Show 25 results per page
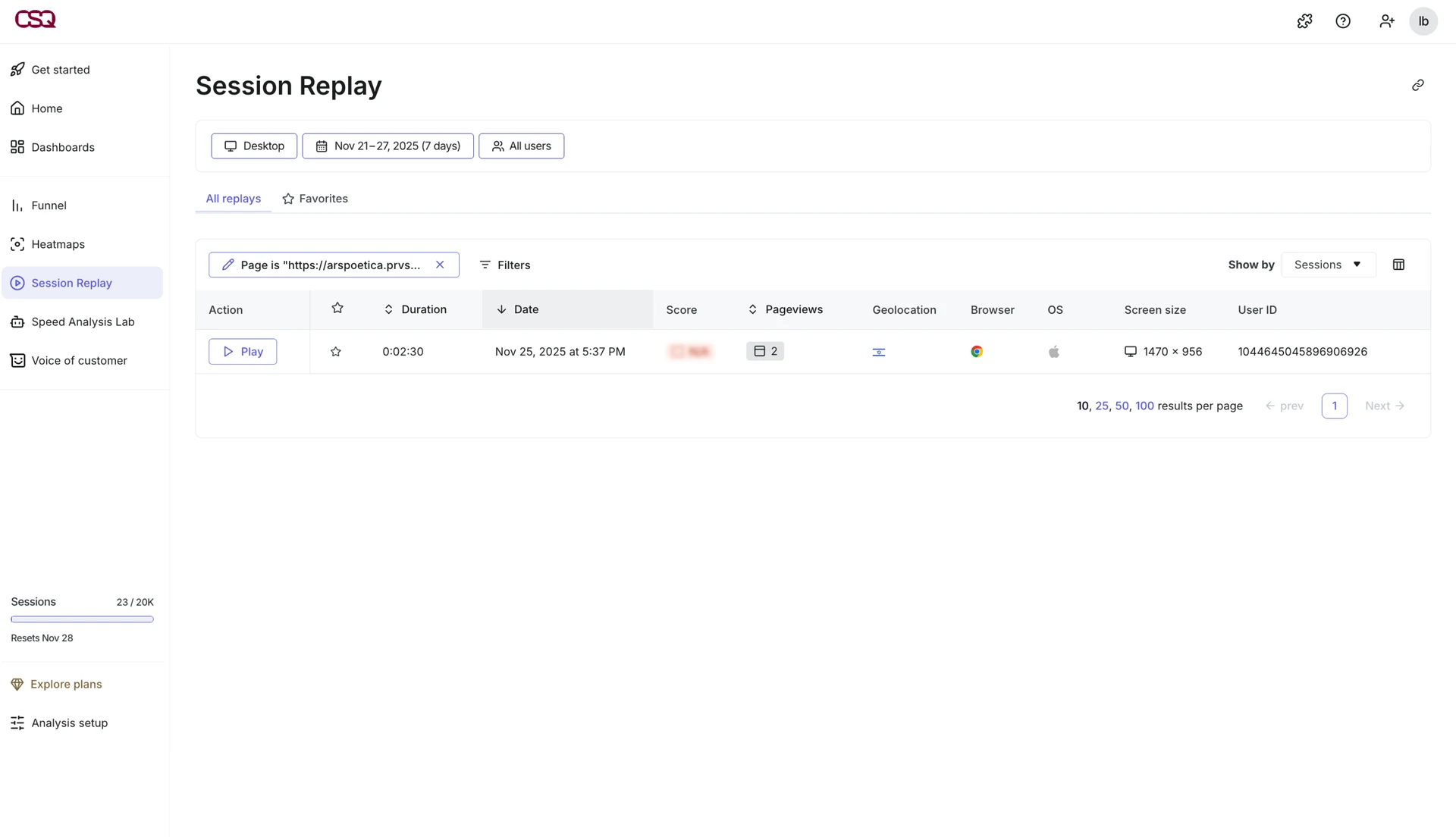 (1102, 406)
